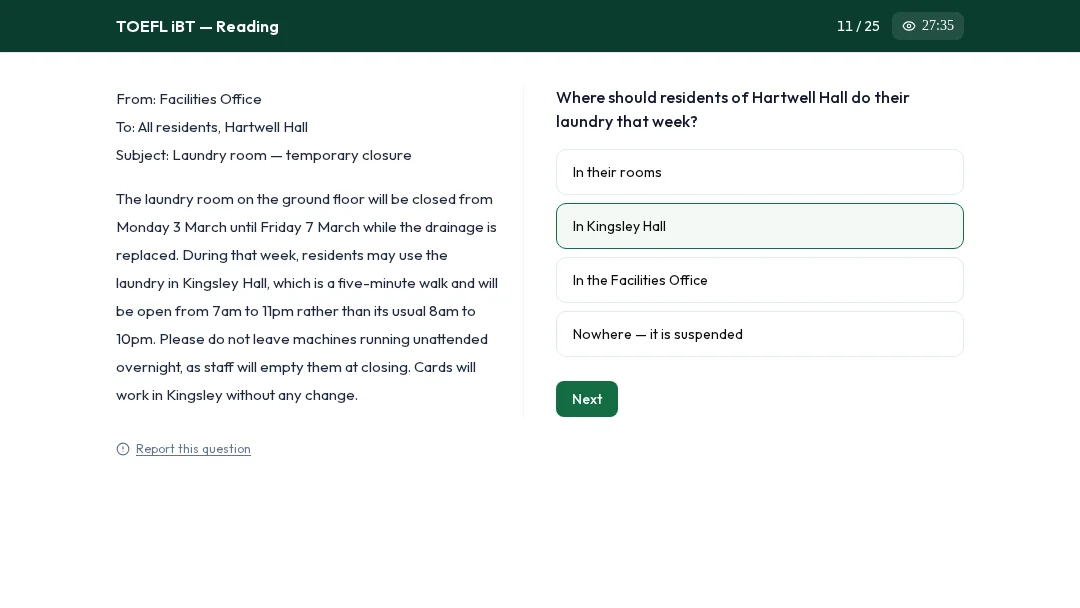Screen dimensions: 1080x608
Task: Go to next question with Next button
Action: coord(587,399)
